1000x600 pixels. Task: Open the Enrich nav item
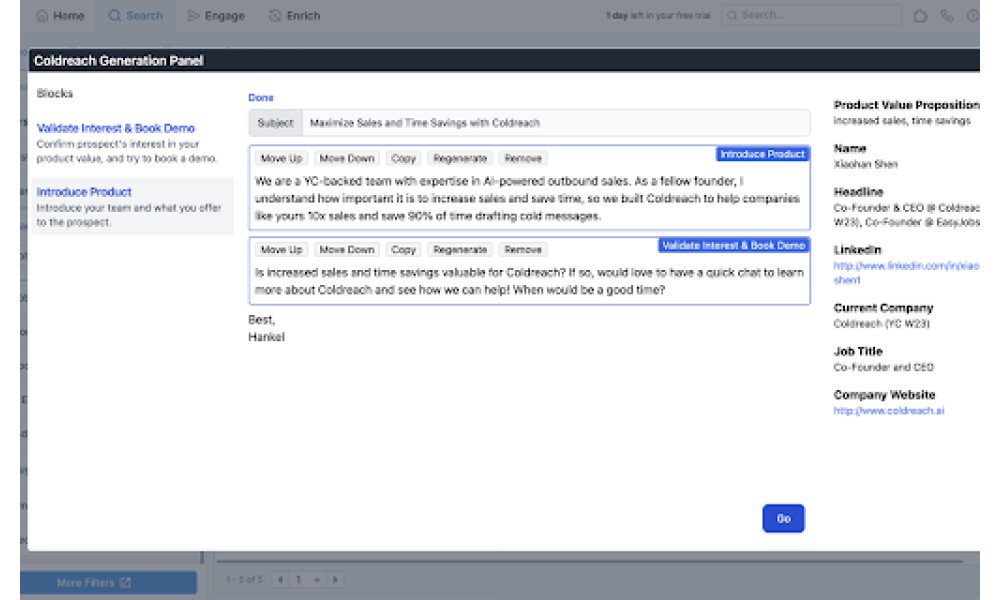[295, 15]
